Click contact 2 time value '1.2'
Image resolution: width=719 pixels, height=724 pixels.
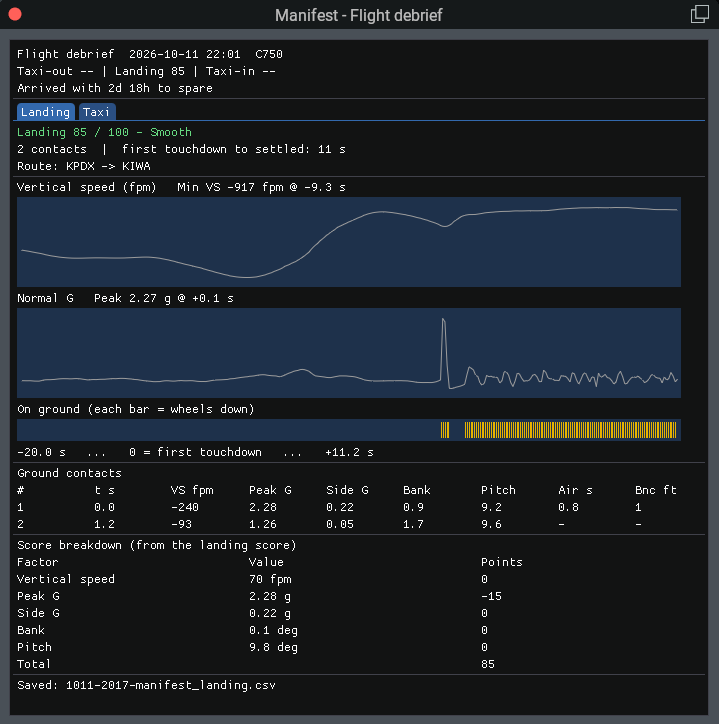pos(104,524)
